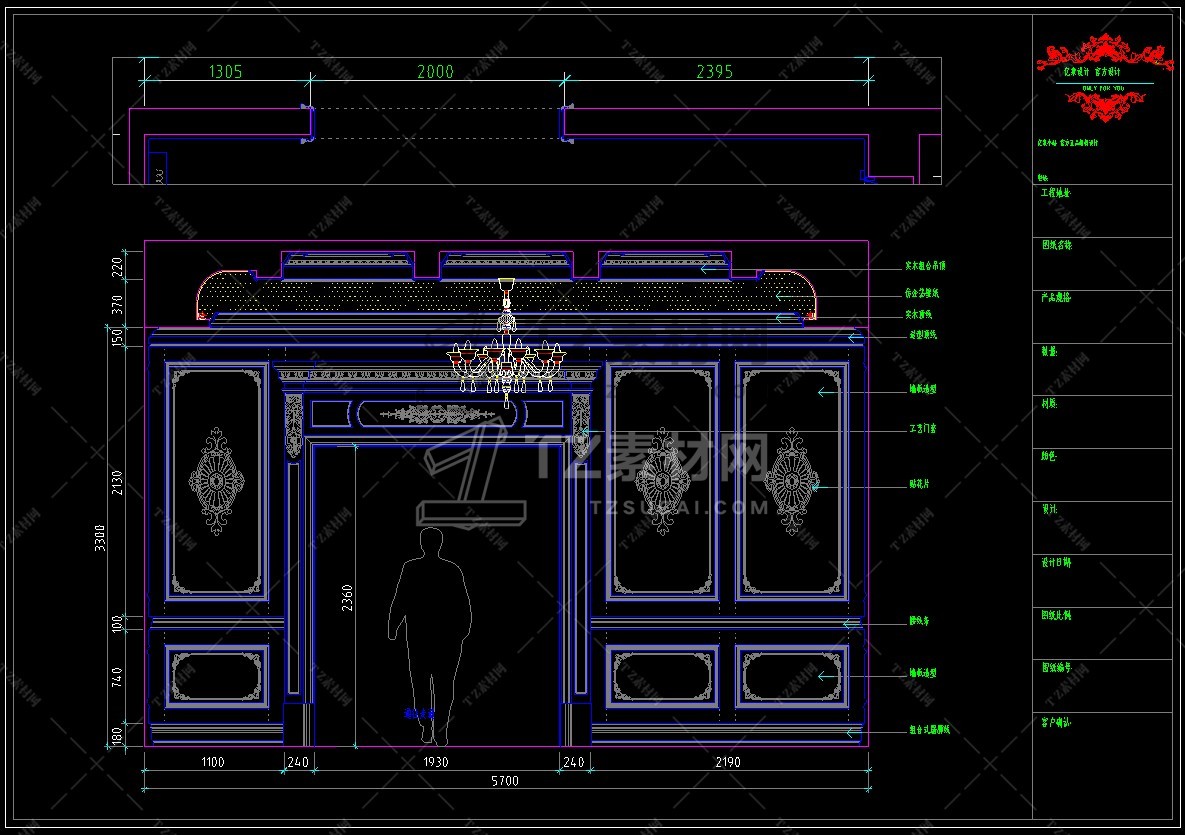Image resolution: width=1185 pixels, height=835 pixels.
Task: Select the 组合式踢脚线 annotation label
Action: pyautogui.click(x=930, y=729)
